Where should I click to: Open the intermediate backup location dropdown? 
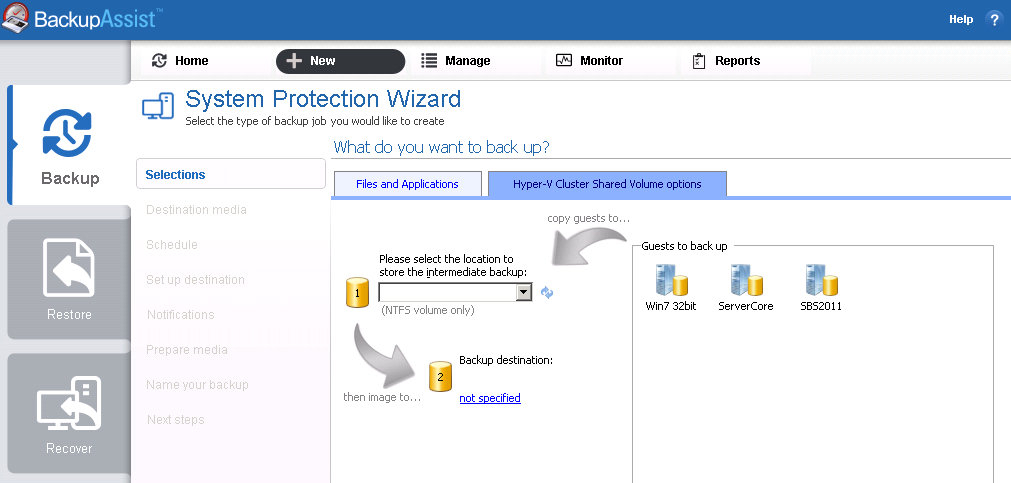pos(524,293)
